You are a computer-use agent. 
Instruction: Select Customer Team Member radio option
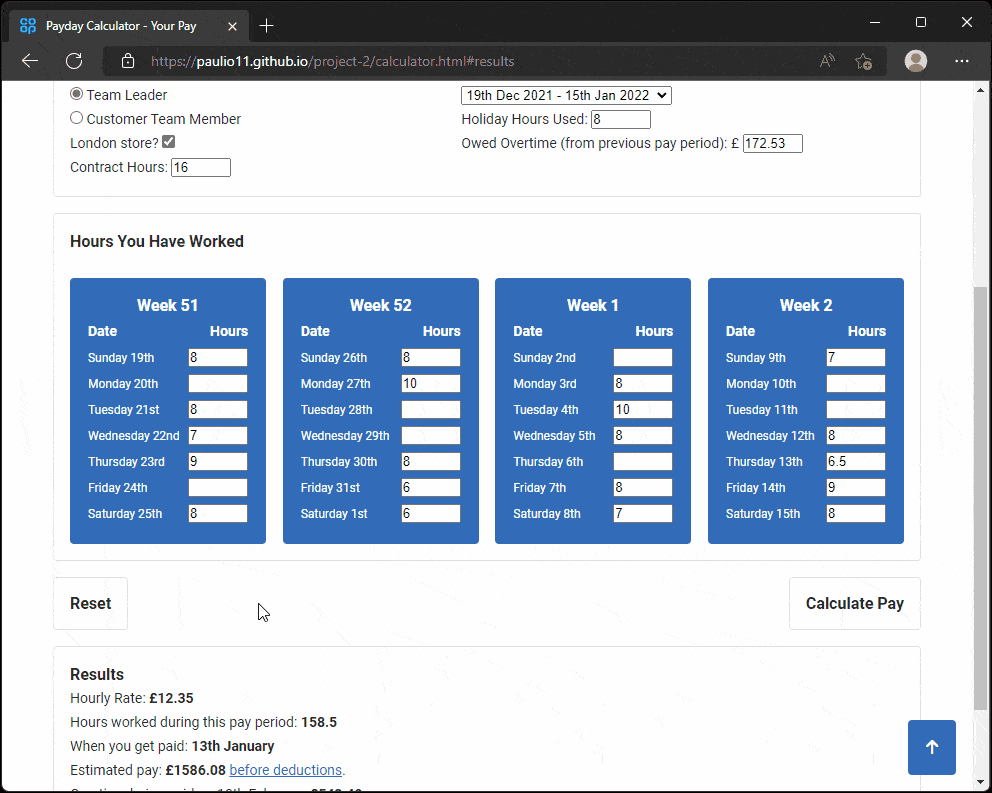[77, 118]
